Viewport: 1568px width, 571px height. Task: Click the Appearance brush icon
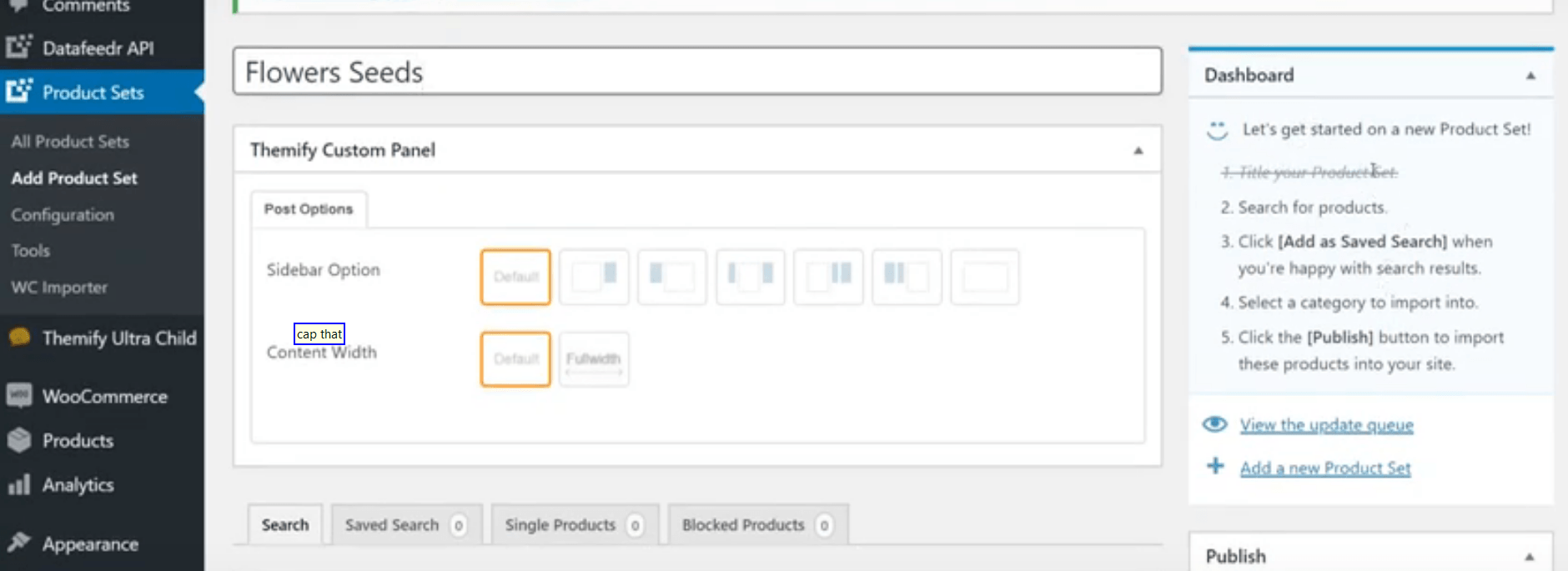pos(21,543)
